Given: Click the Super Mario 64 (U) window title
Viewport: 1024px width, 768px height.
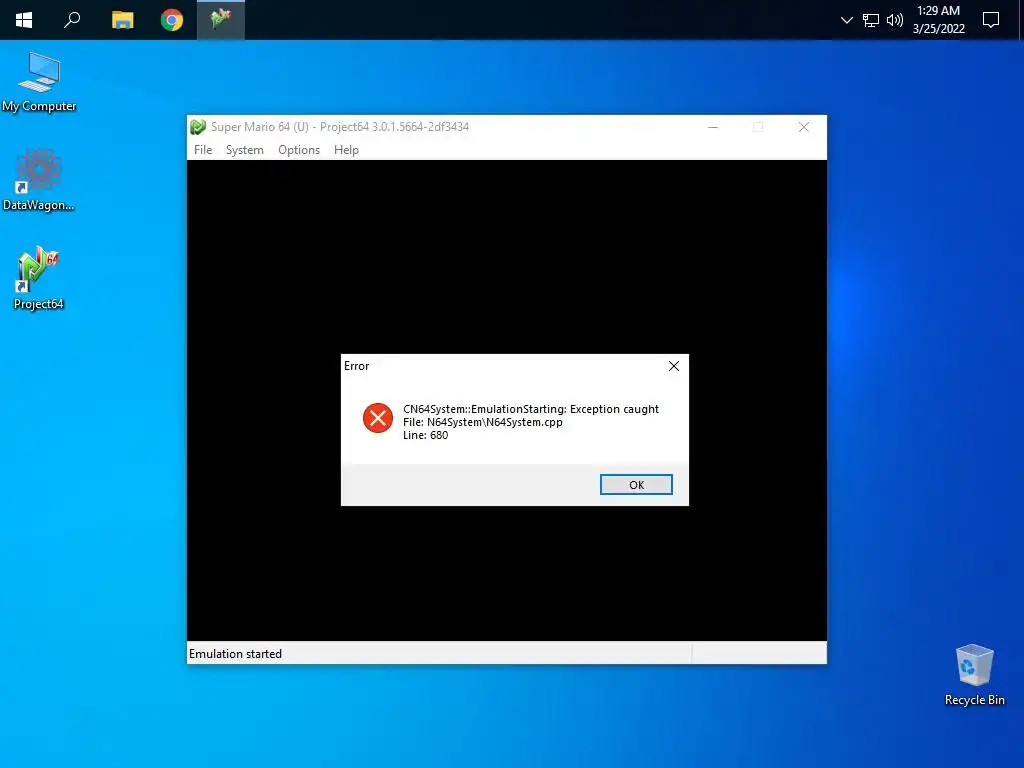Looking at the screenshot, I should 340,127.
